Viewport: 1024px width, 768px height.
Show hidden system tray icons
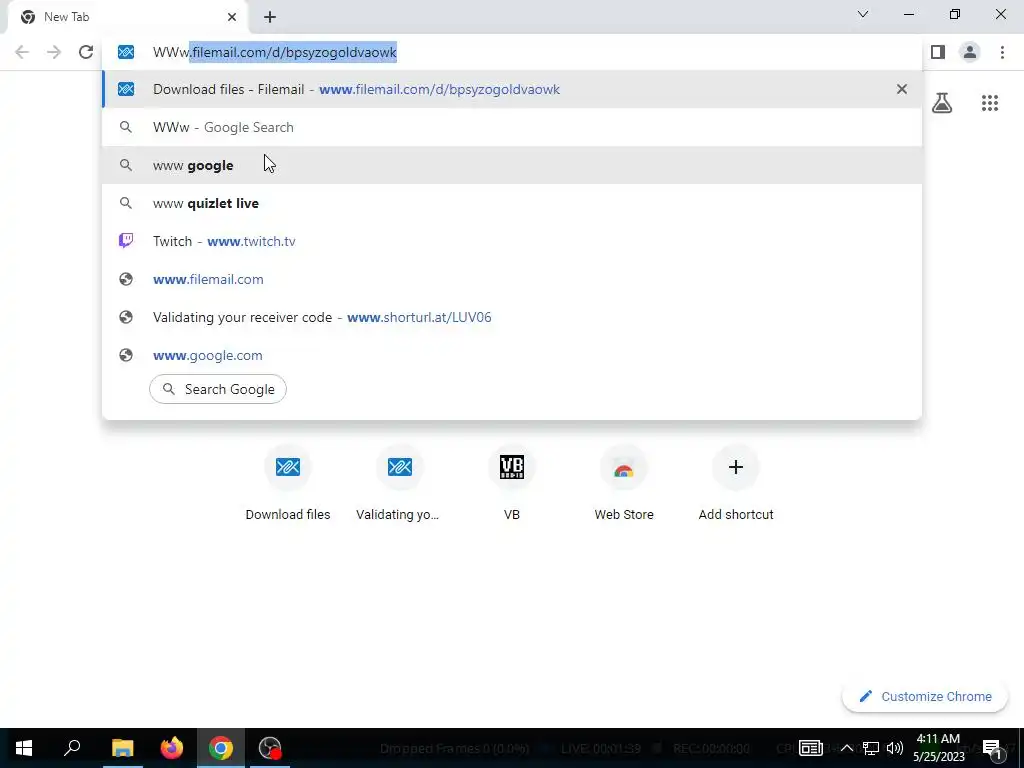point(846,748)
